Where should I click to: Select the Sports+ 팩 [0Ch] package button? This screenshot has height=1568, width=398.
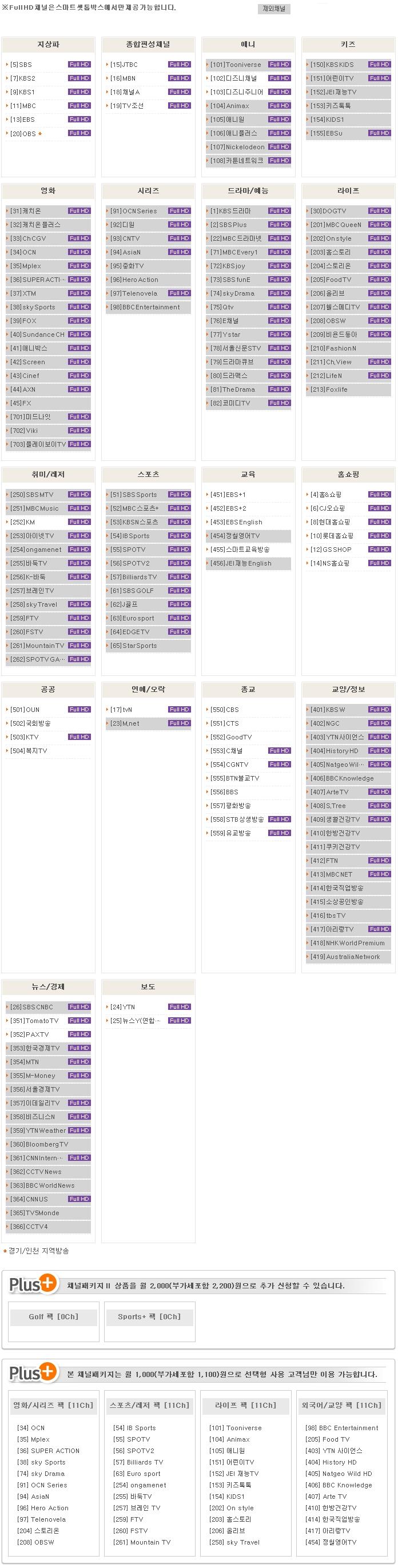tap(149, 1316)
